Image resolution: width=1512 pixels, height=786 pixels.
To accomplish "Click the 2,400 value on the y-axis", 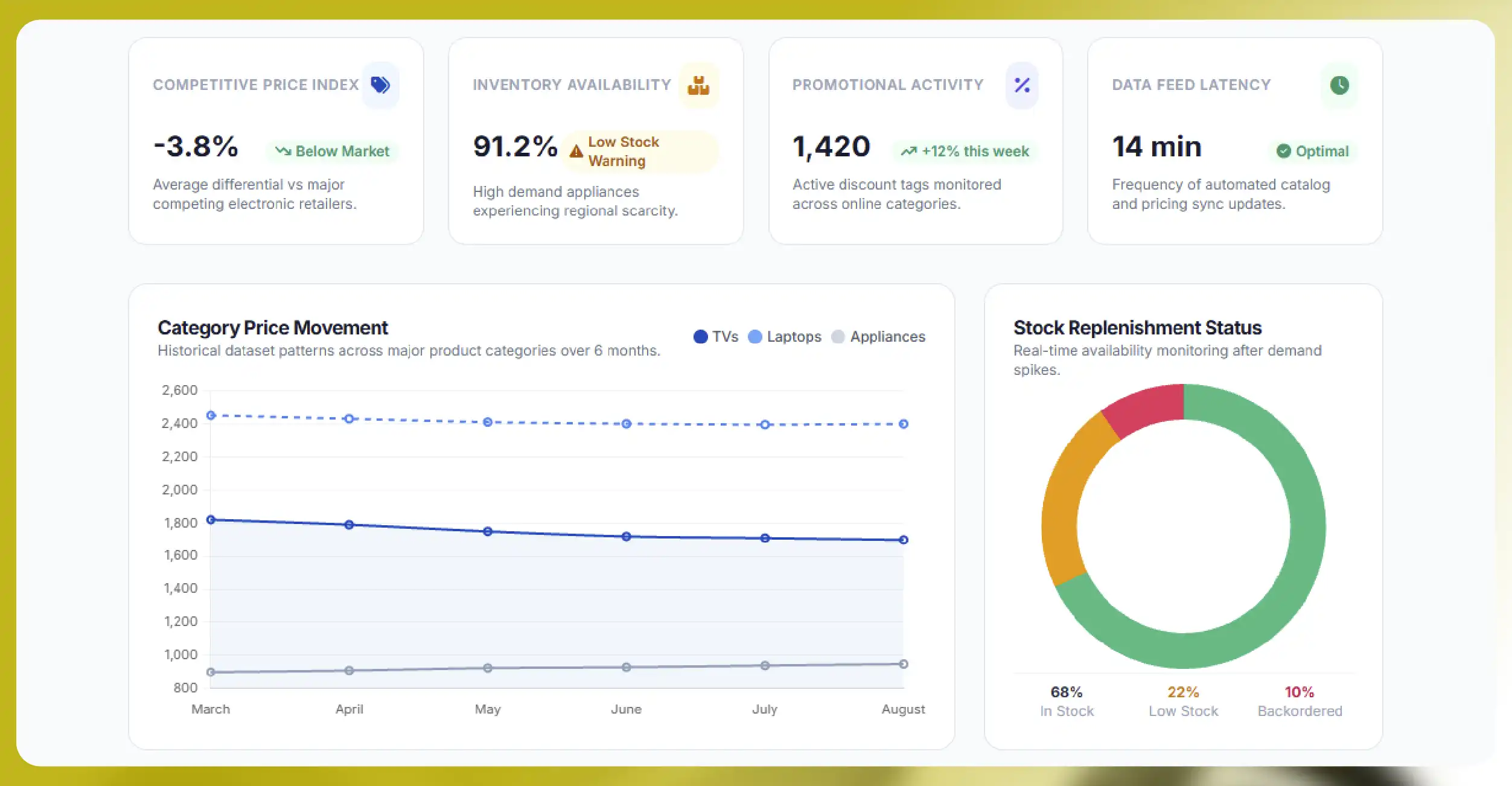I will (x=179, y=423).
